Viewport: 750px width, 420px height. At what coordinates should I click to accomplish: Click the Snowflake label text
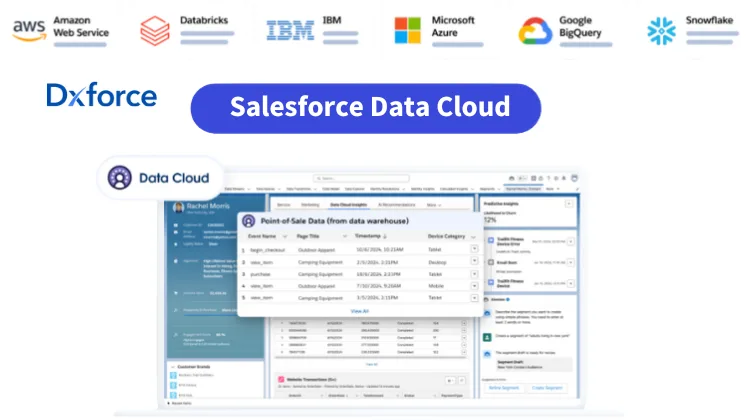coord(709,20)
